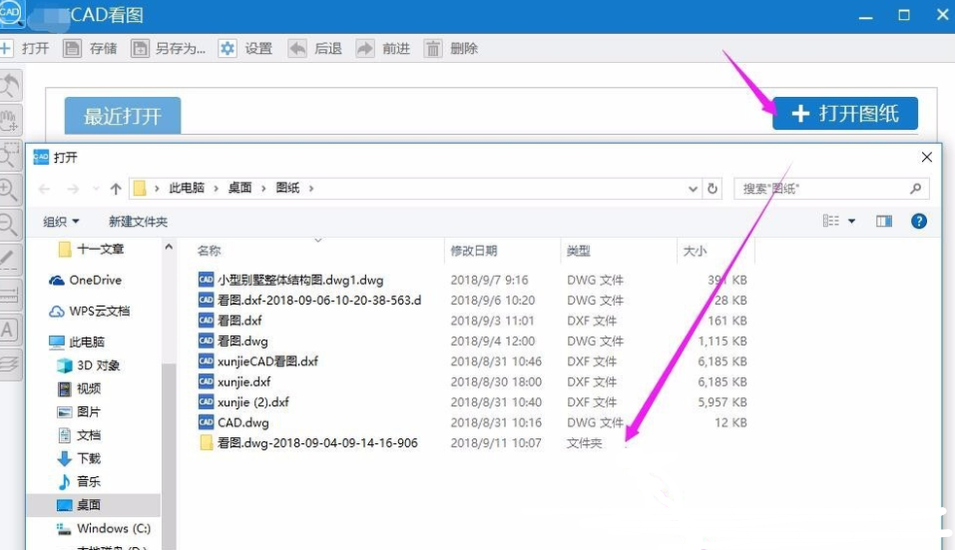Screen dimensions: 955x550
Task: Click the dialog help question mark icon
Action: [x=918, y=221]
